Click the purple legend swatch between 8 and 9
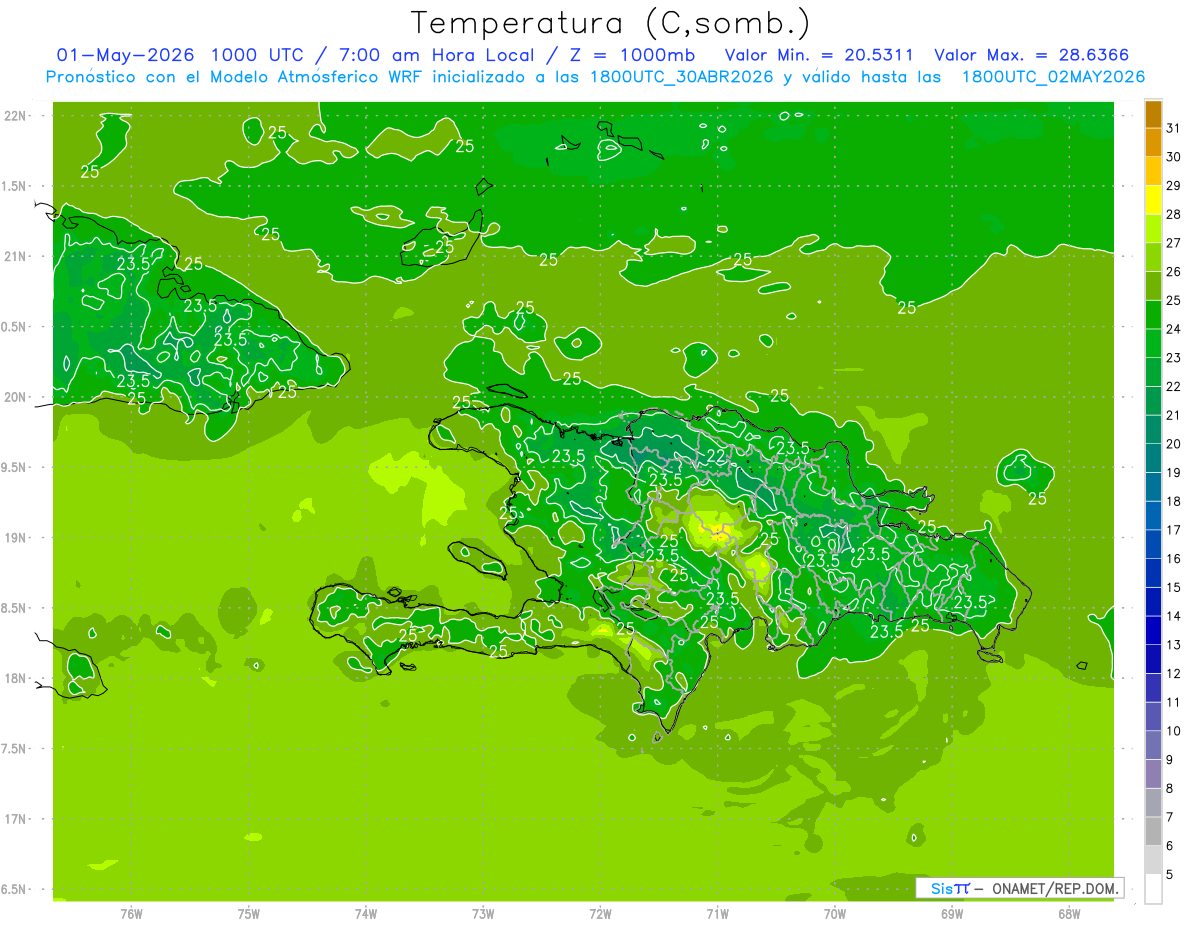Screen dimensions: 1200x927 click(1153, 774)
